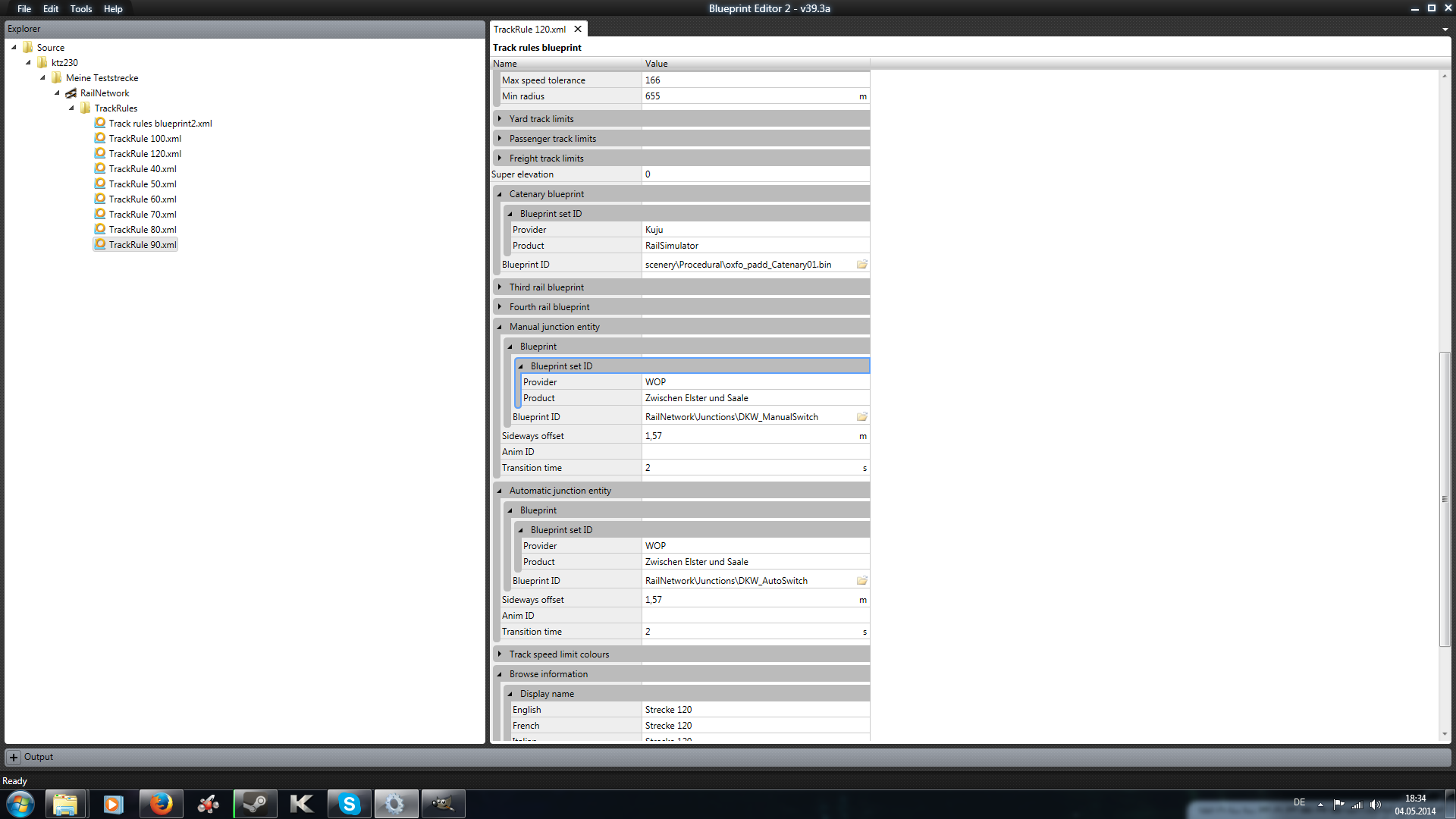Click the Catenary Blueprint ID browse folder icon
The height and width of the screenshot is (819, 1456).
[x=861, y=265]
